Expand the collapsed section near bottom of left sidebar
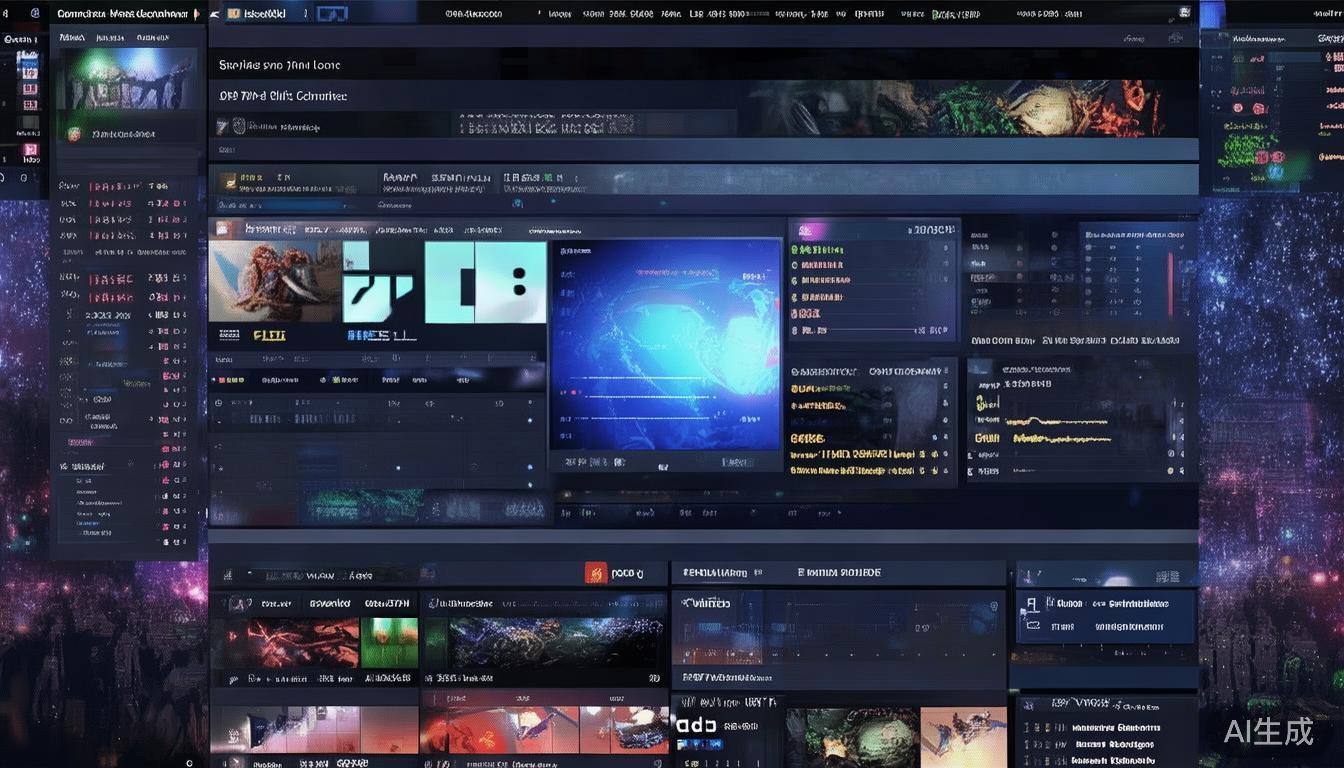Viewport: 1344px width, 768px height. pos(65,466)
